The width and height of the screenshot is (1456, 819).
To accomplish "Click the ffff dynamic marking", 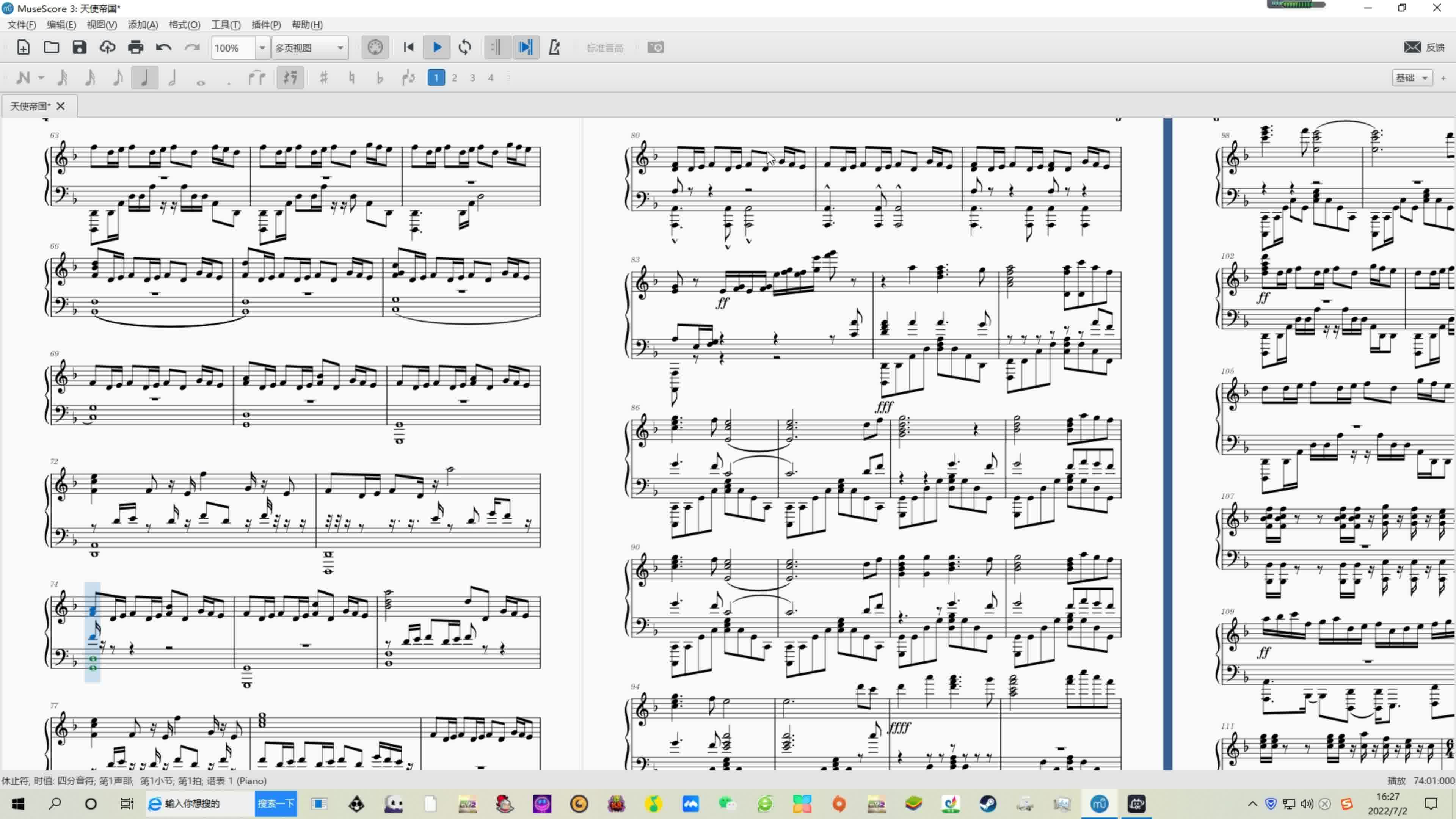I will (899, 728).
